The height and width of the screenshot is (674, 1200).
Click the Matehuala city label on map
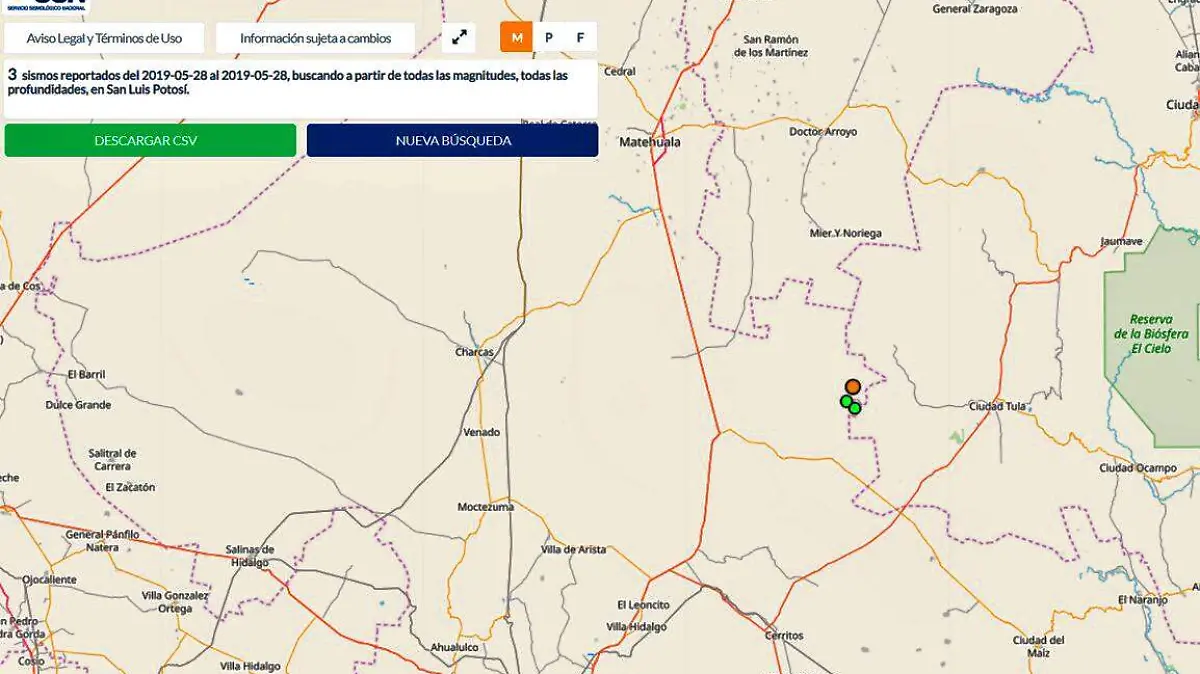[649, 143]
